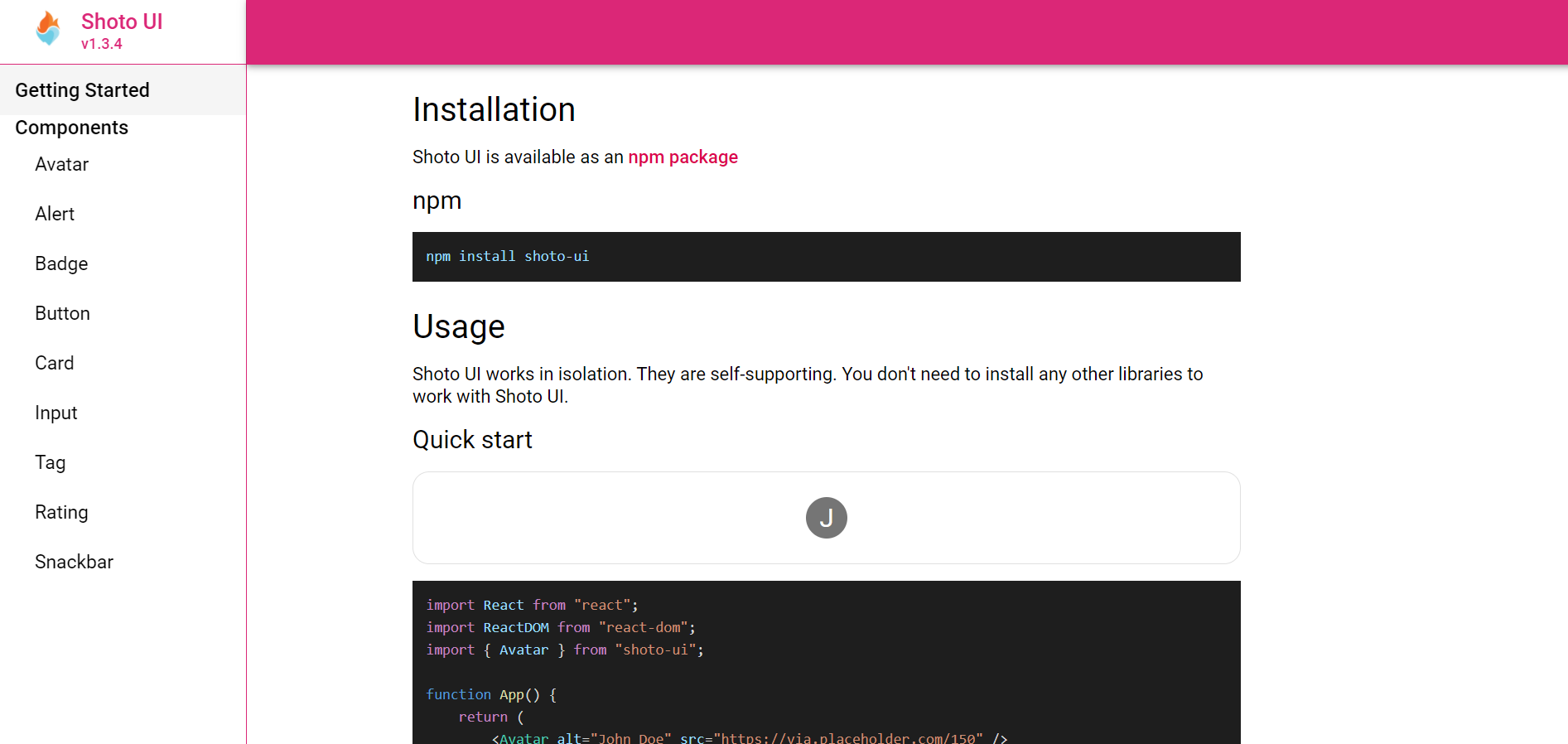Navigate to the Tag component page
Screen dimensions: 1568x744
pos(51,462)
